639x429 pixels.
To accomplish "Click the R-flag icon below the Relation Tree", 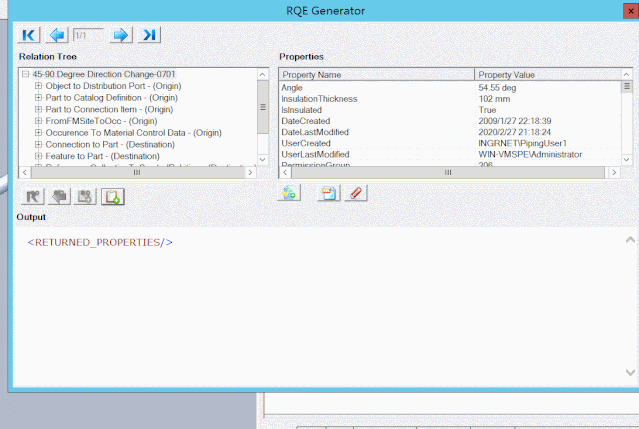I will pos(33,197).
